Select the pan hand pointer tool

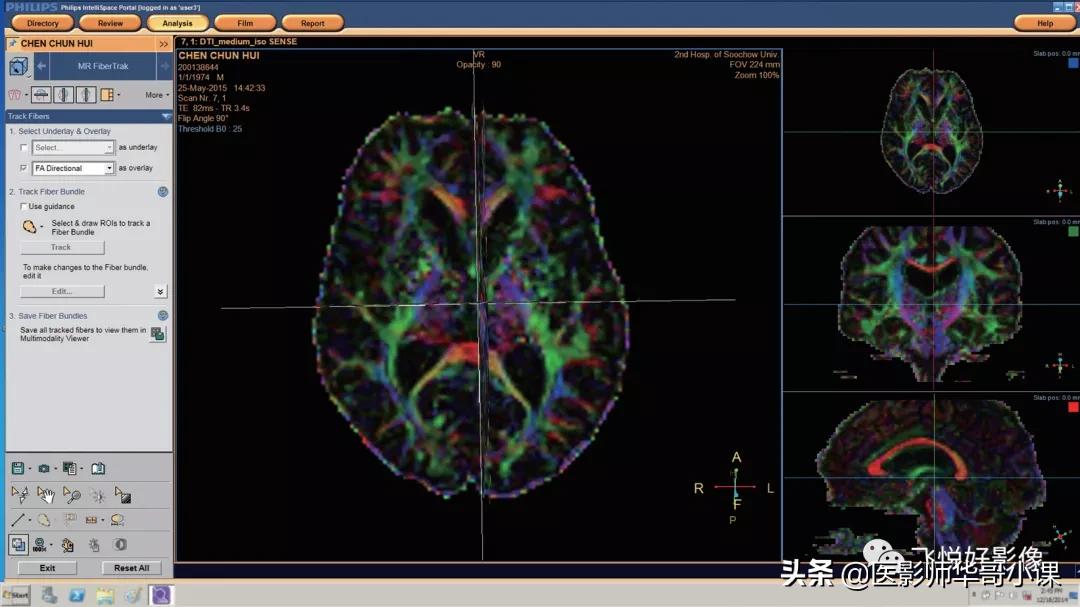(x=45, y=494)
